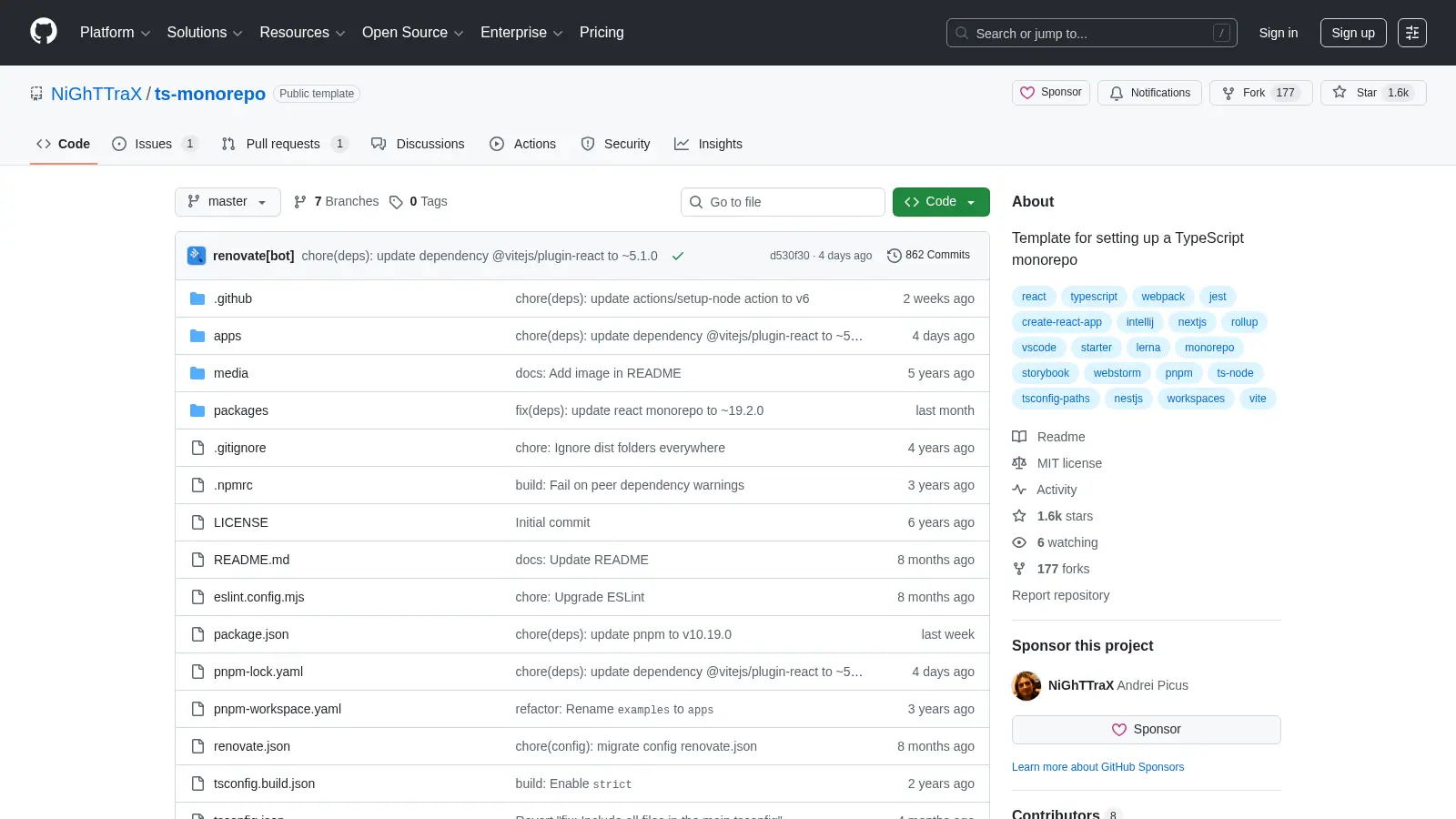Viewport: 1456px width, 819px height.
Task: Click the renovate[bot] avatar icon
Action: [197, 256]
